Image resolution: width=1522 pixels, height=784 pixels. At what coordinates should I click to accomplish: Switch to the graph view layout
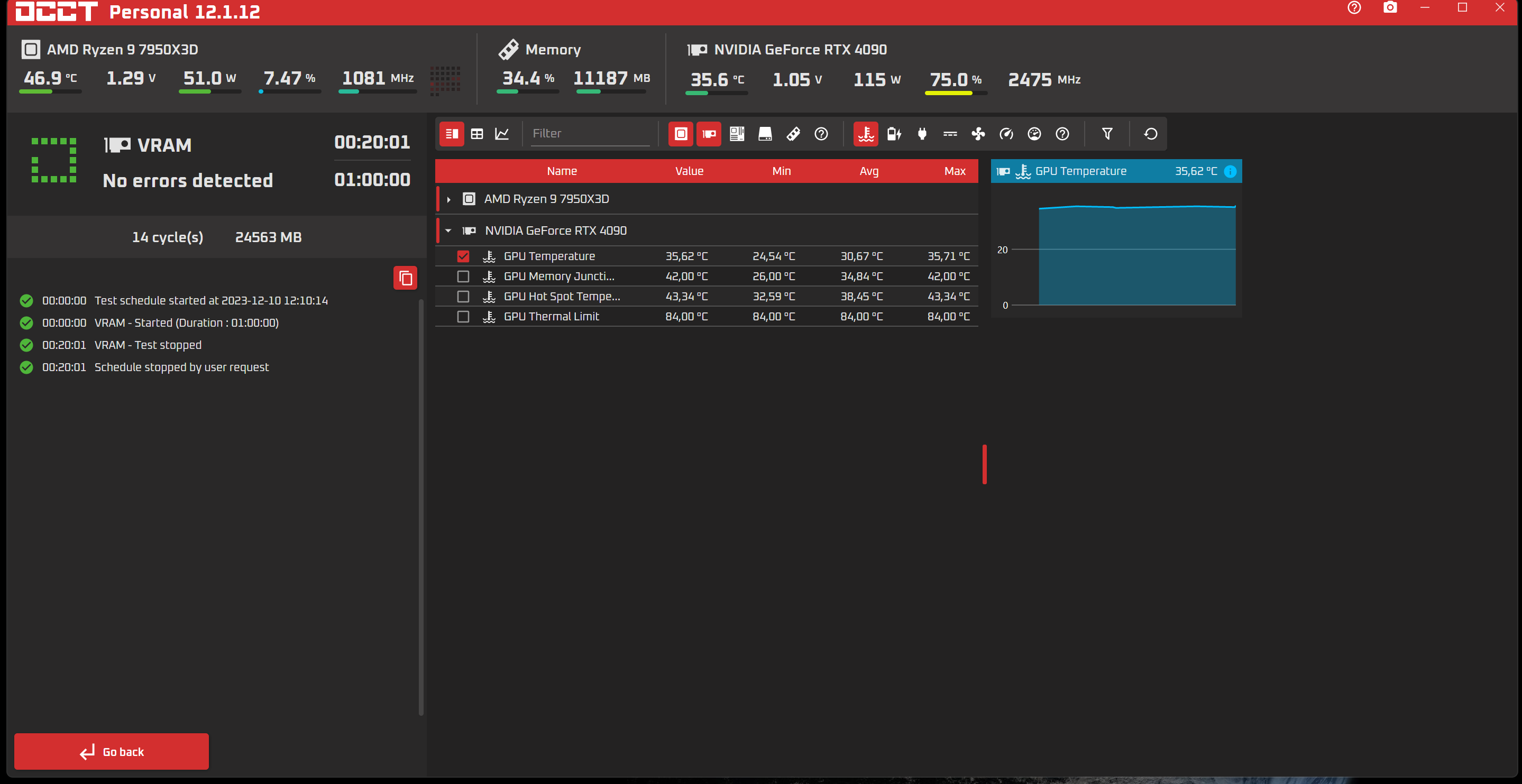click(x=502, y=134)
